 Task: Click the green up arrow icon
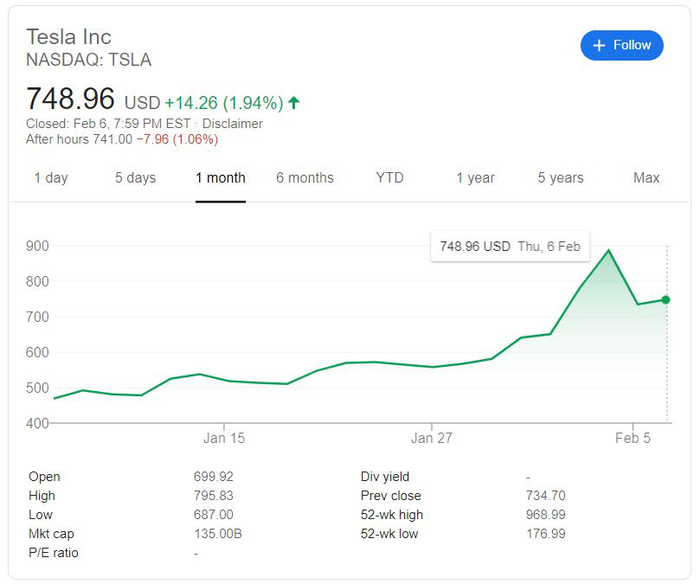(294, 102)
